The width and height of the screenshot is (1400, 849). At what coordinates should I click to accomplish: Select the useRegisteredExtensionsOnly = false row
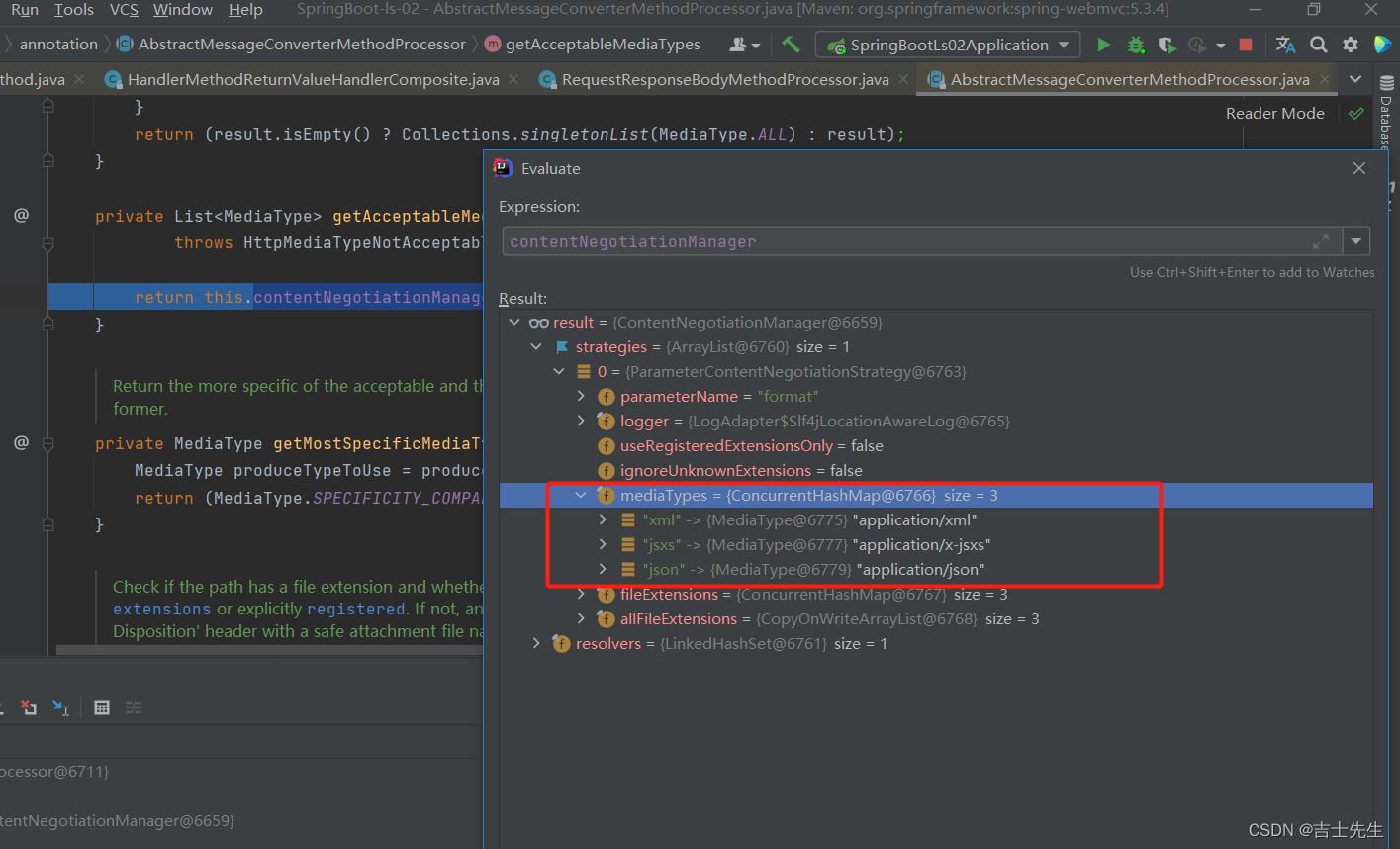(x=936, y=446)
